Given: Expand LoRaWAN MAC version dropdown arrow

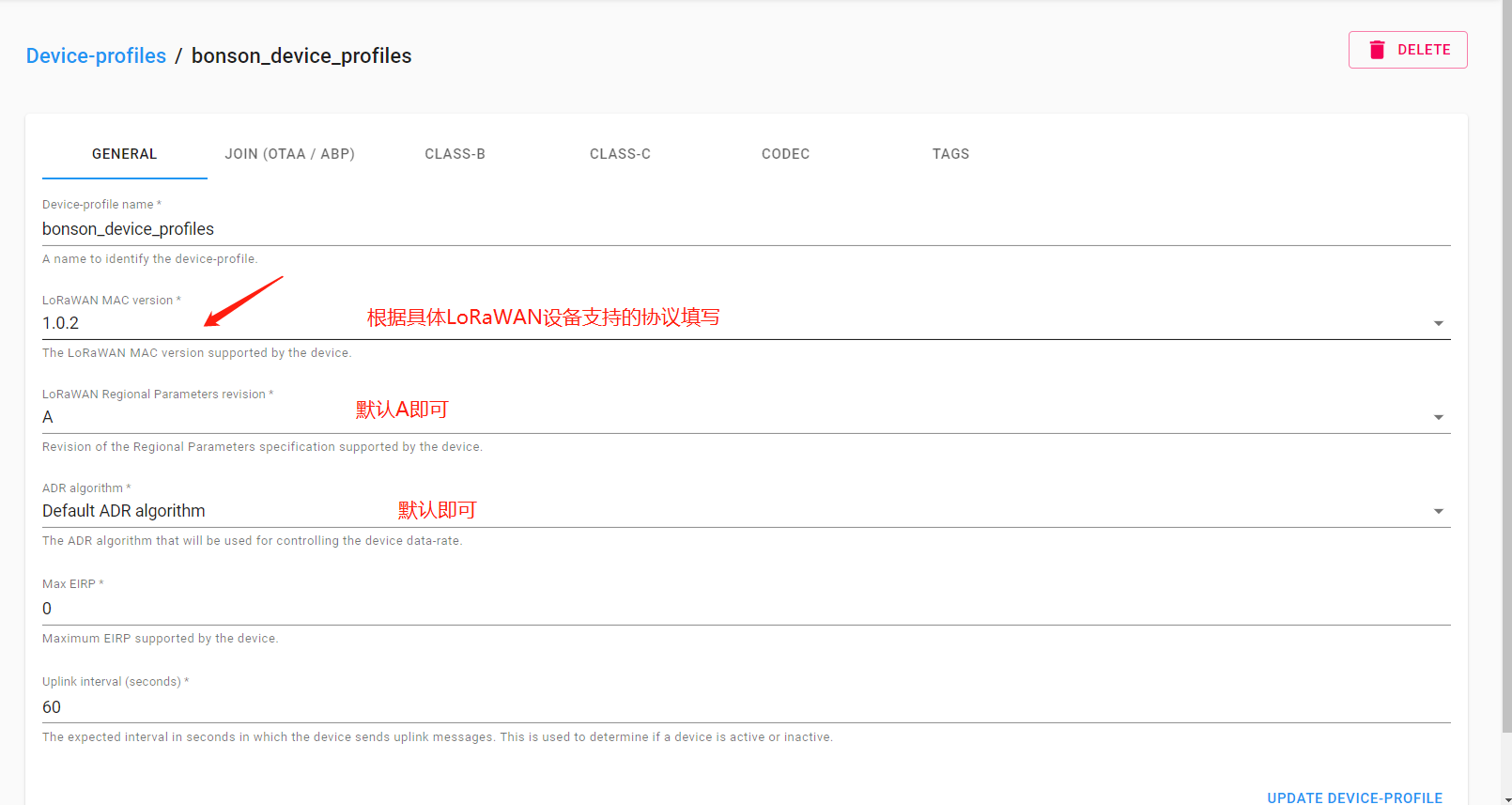Looking at the screenshot, I should click(1438, 323).
